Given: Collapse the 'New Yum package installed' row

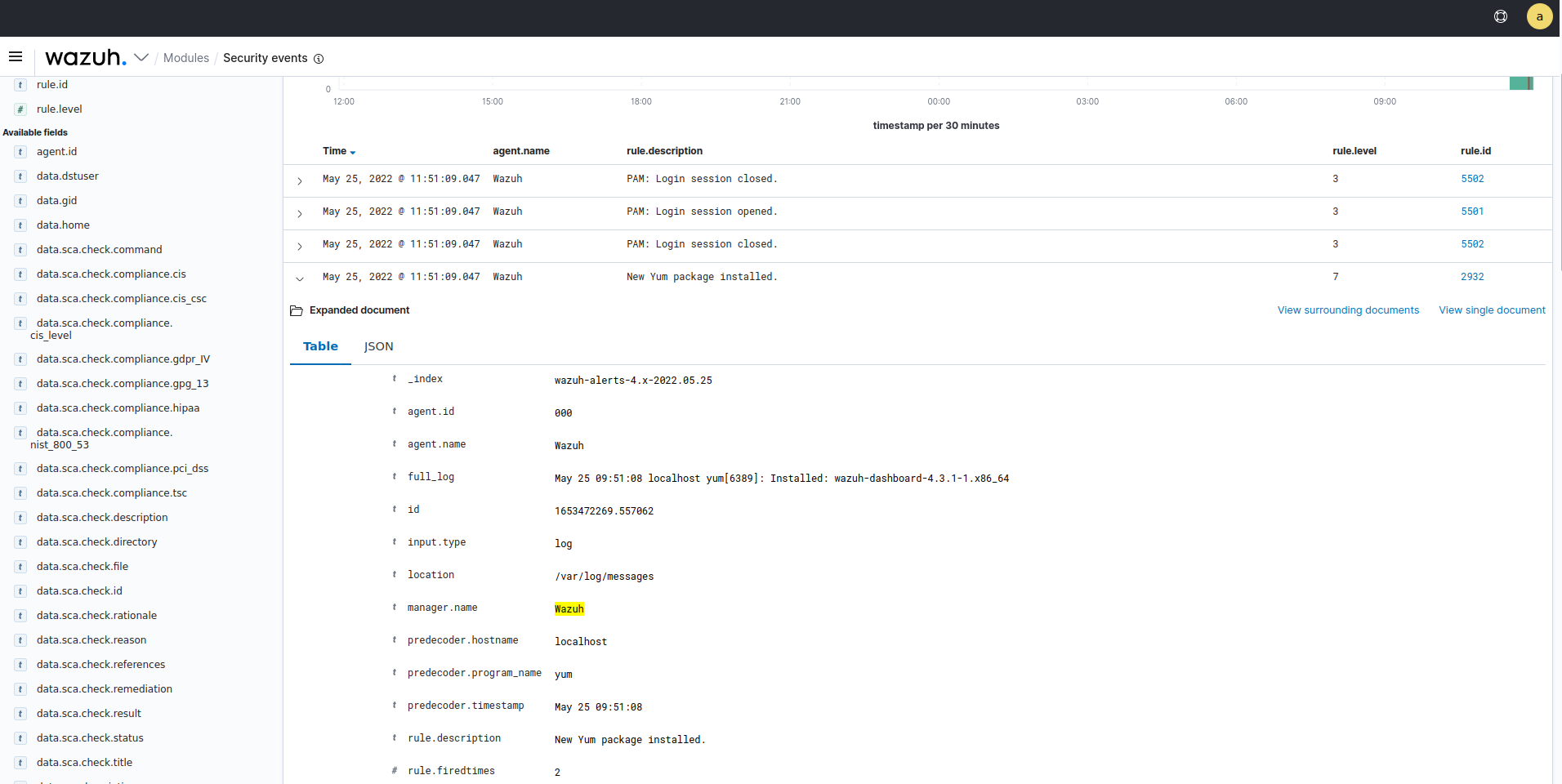Looking at the screenshot, I should [300, 279].
